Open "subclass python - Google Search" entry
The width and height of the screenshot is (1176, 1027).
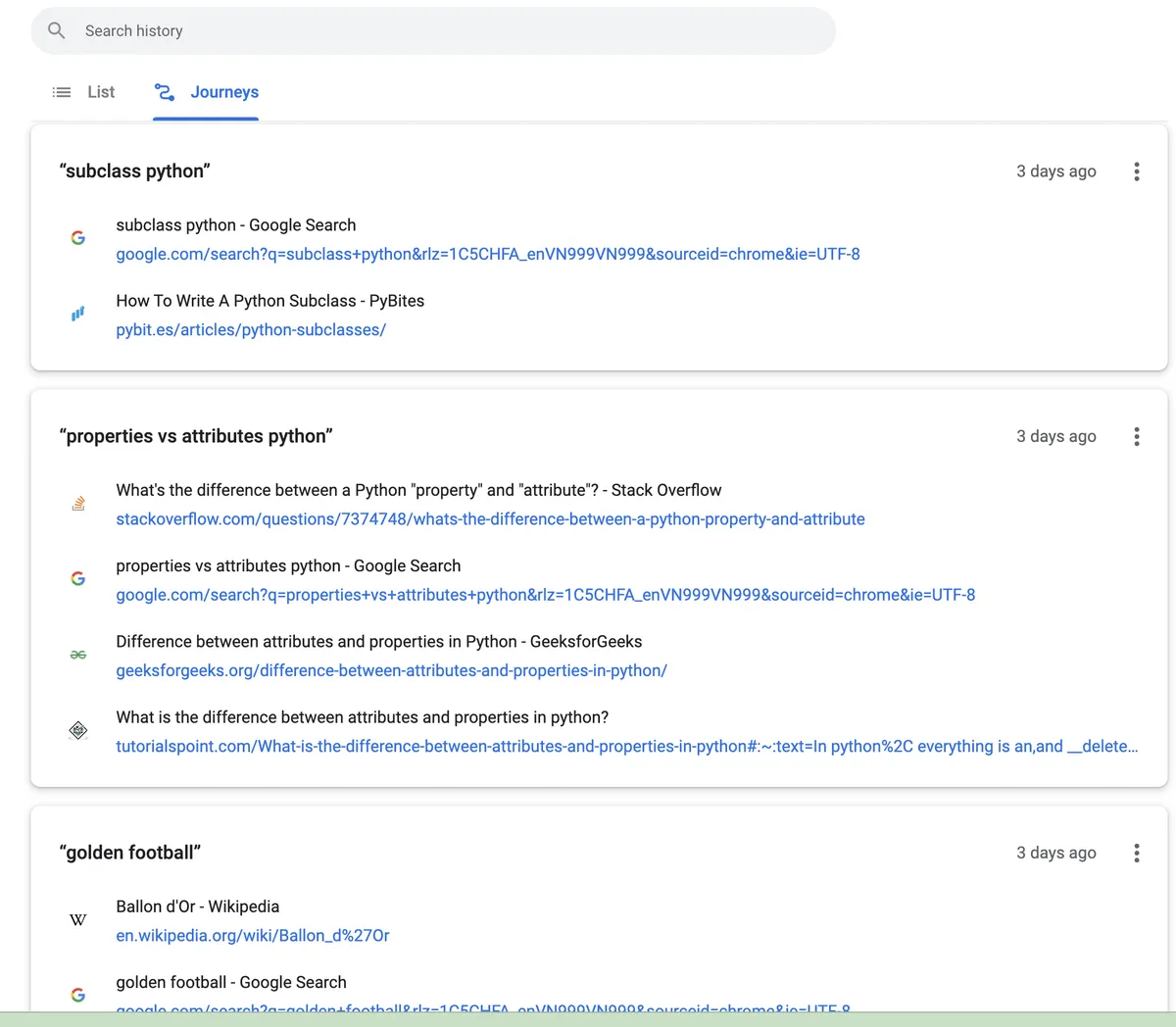(x=236, y=225)
